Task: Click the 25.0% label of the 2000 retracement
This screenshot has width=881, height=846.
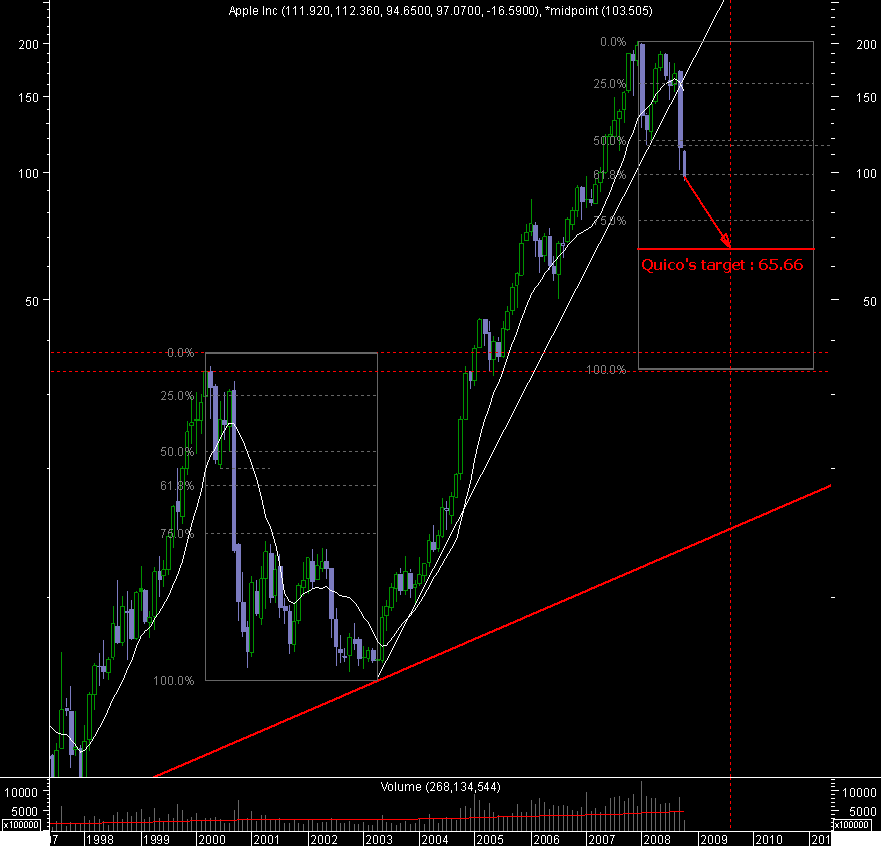Action: (177, 395)
